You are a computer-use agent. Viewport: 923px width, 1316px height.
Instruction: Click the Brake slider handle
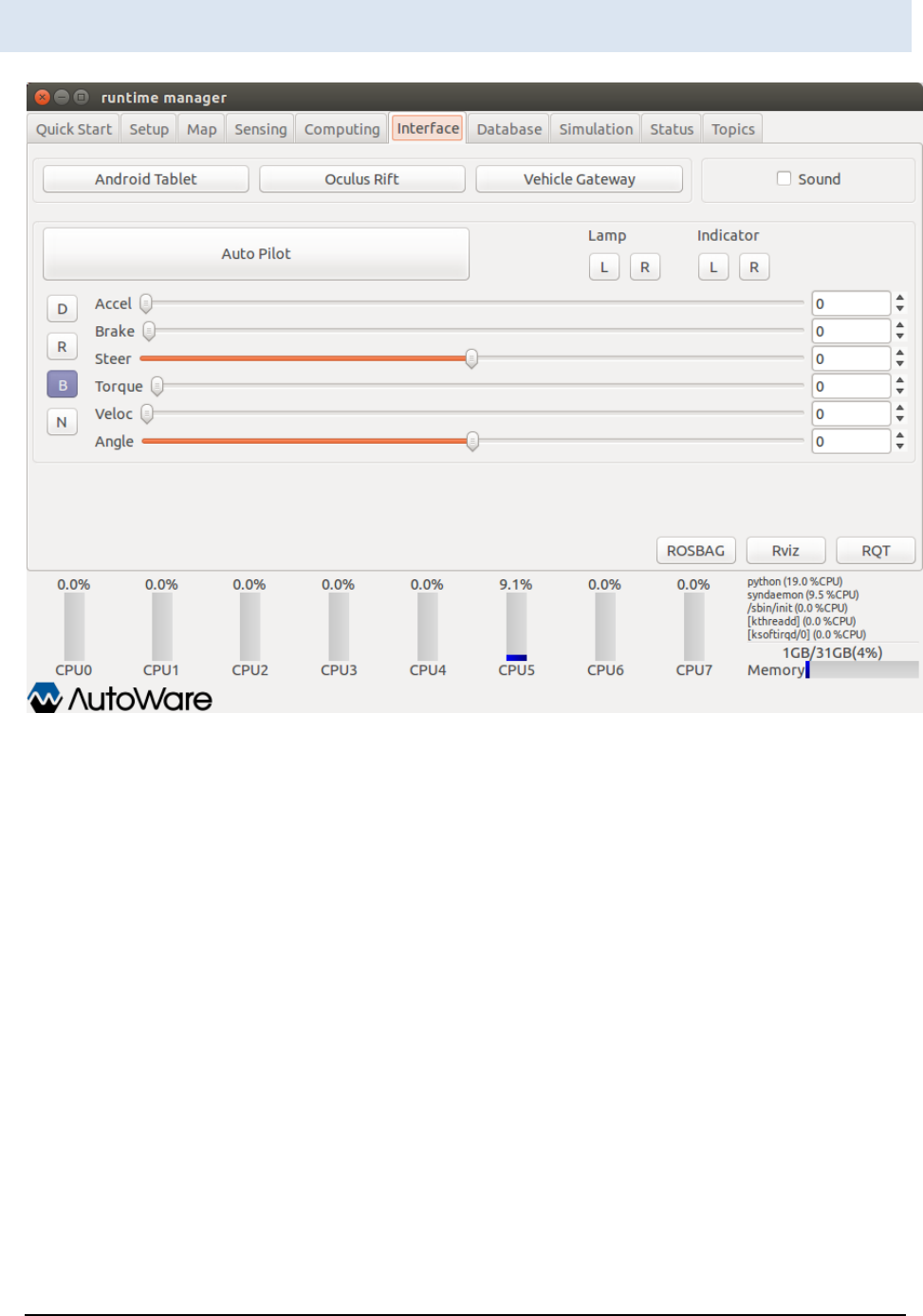[149, 331]
